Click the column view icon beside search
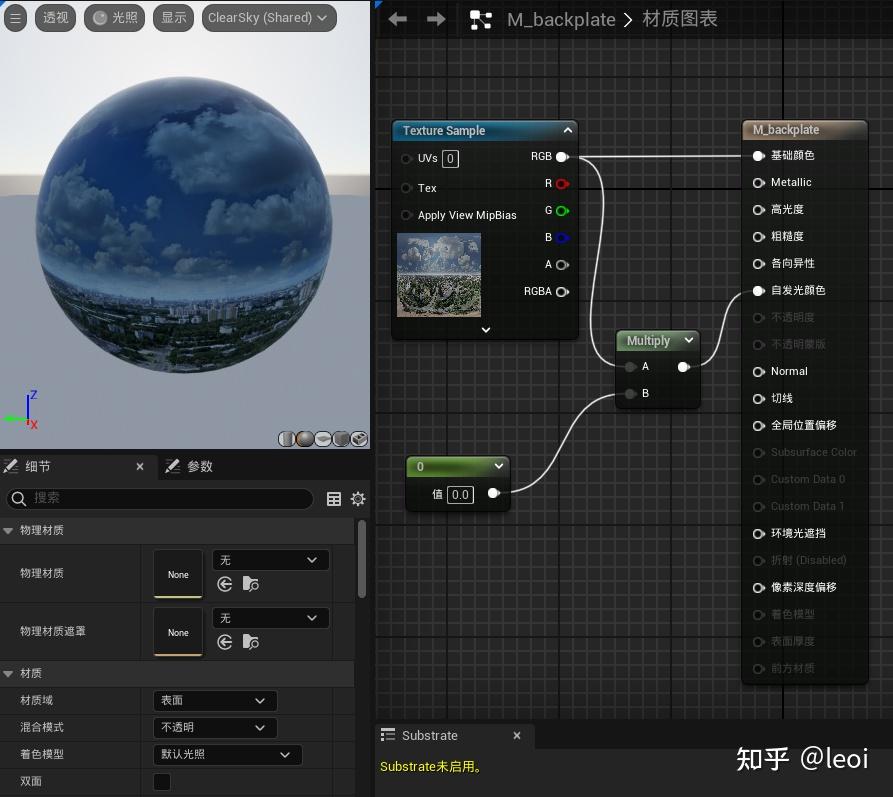Screen dimensions: 893x797 pos(334,498)
